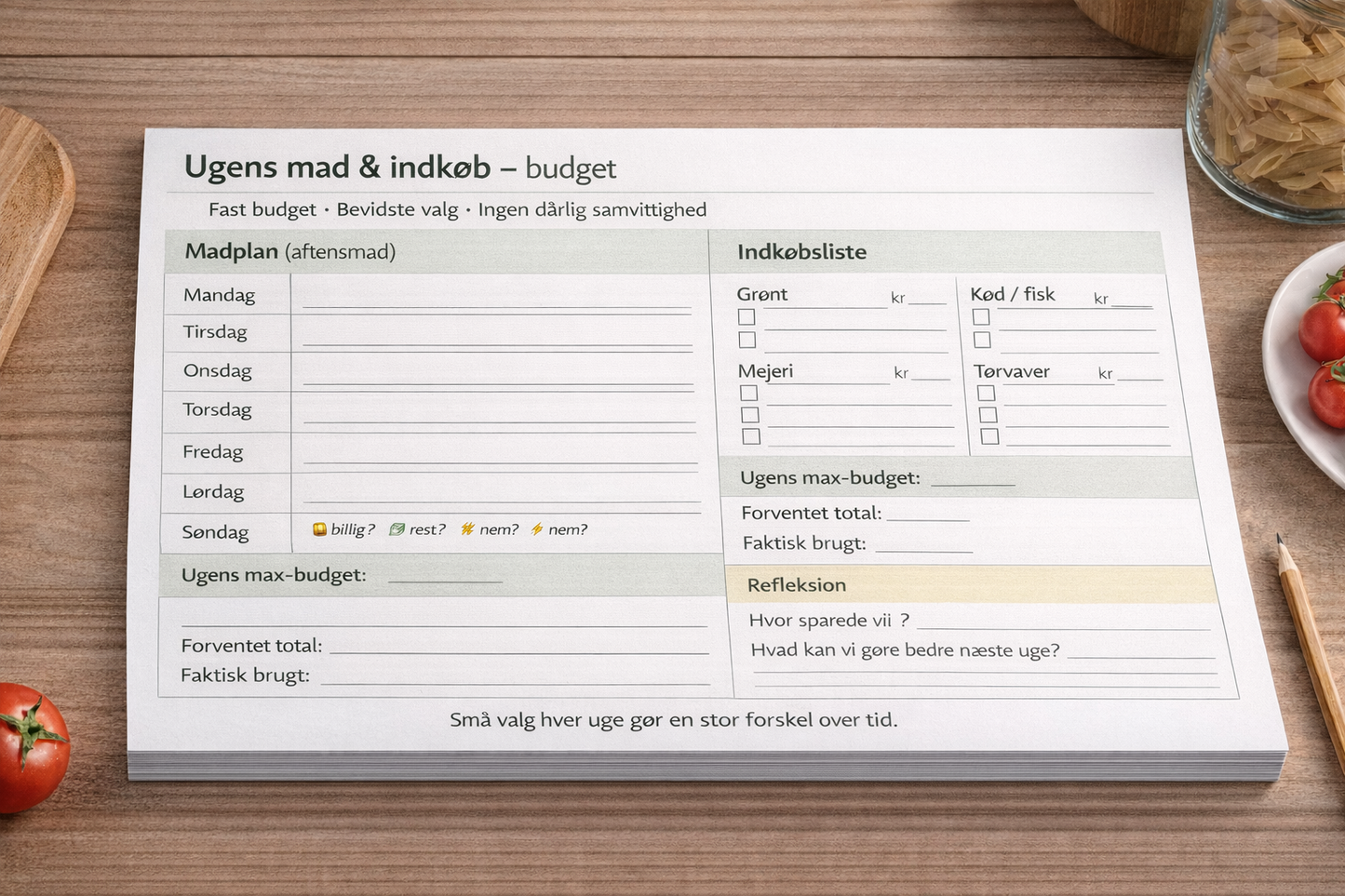This screenshot has width=1345, height=896.
Task: Open the Refleksion section header
Action: tap(796, 584)
